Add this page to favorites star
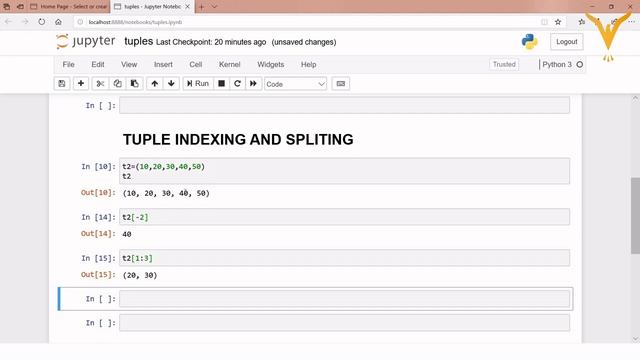 coord(558,22)
